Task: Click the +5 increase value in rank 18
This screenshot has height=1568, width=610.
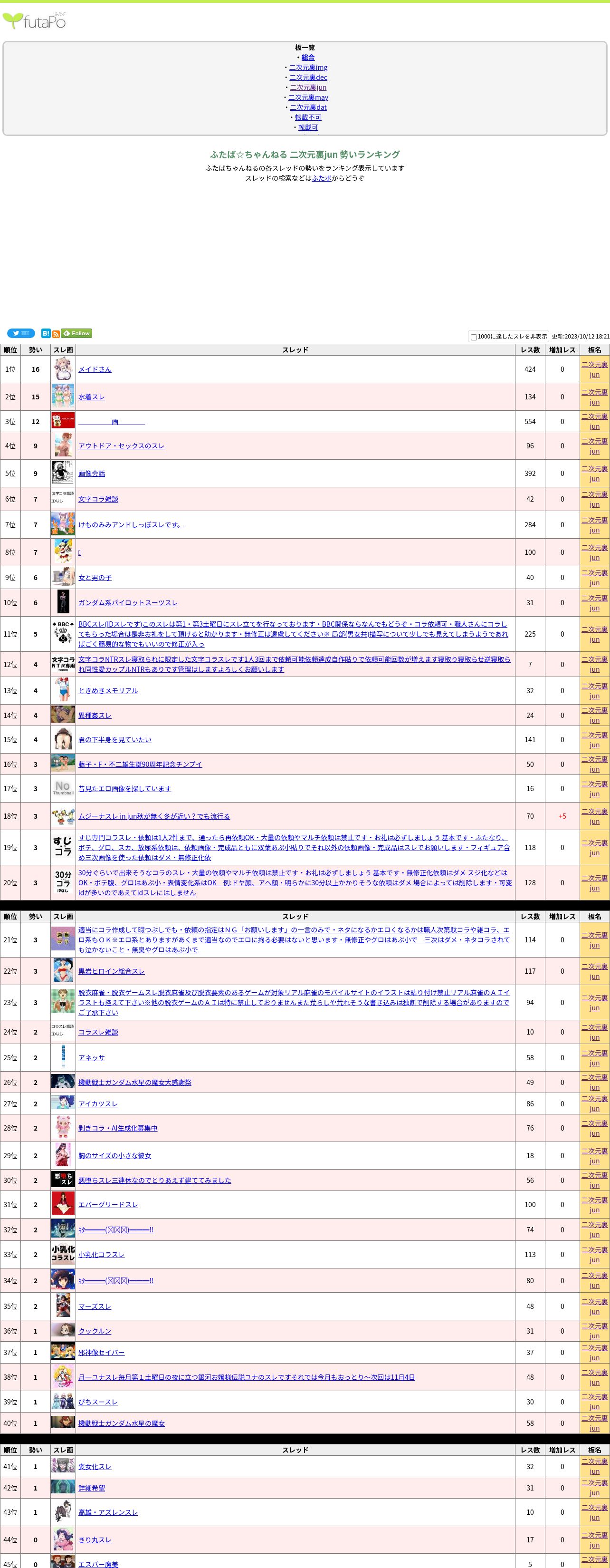Action: pos(562,816)
